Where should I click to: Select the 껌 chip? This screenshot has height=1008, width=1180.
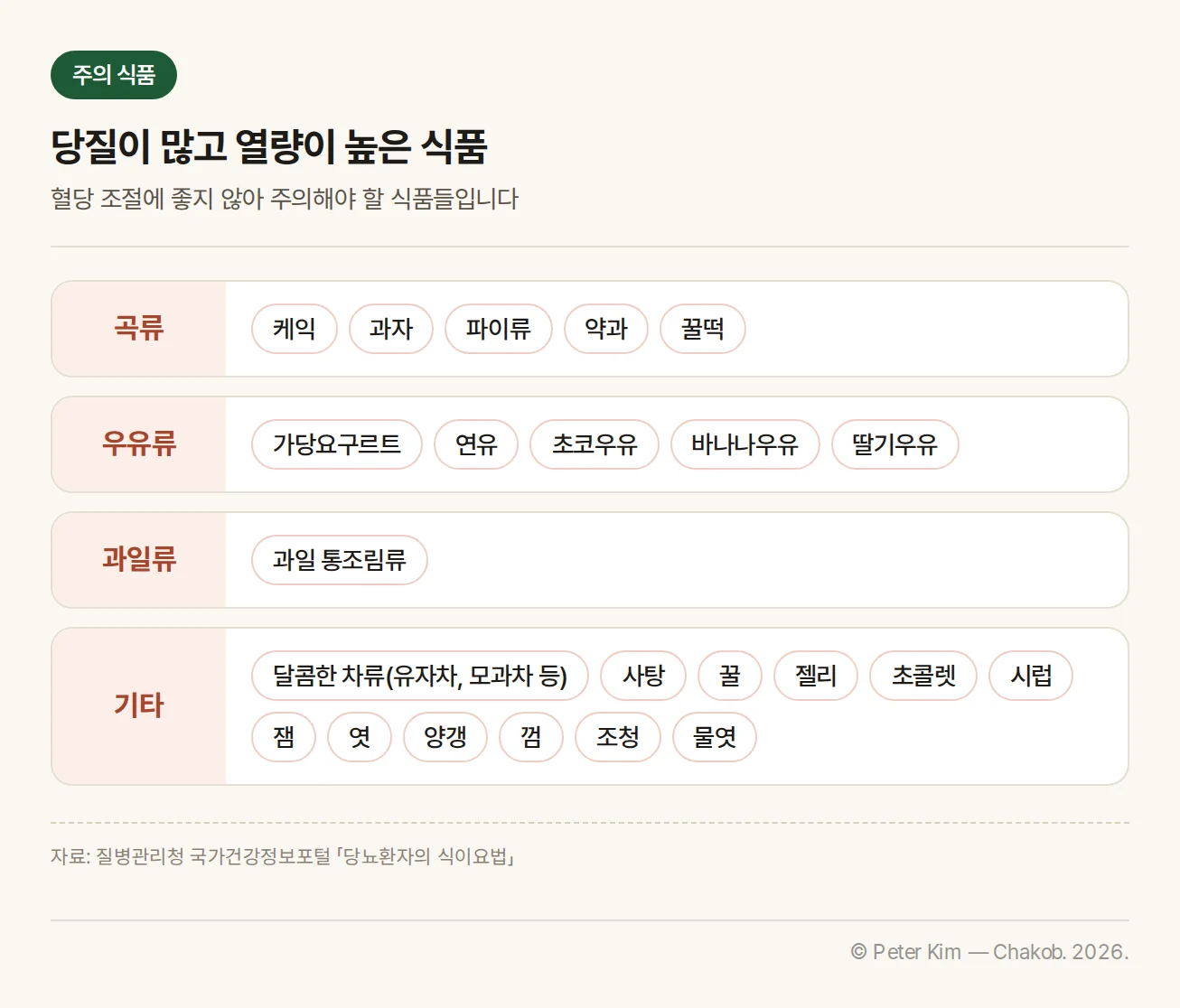click(x=531, y=737)
